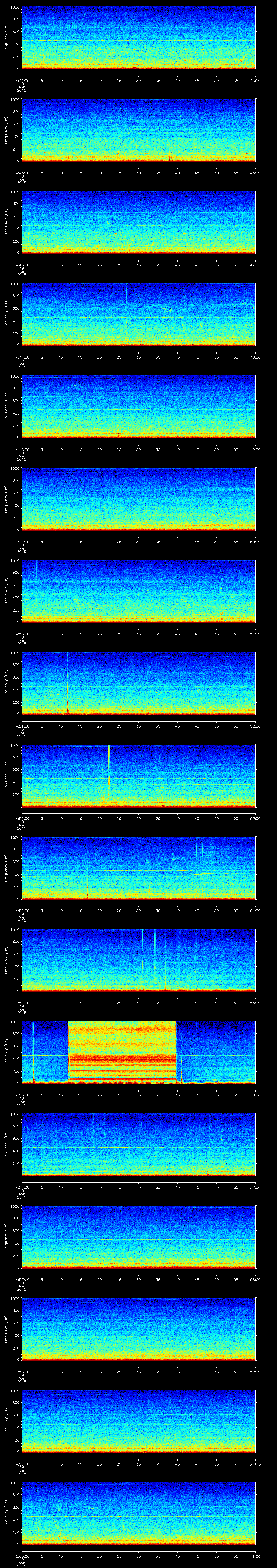Open the spectrogram panel starting at 4:56:00
This screenshot has height=1568, width=277.
[138, 1146]
